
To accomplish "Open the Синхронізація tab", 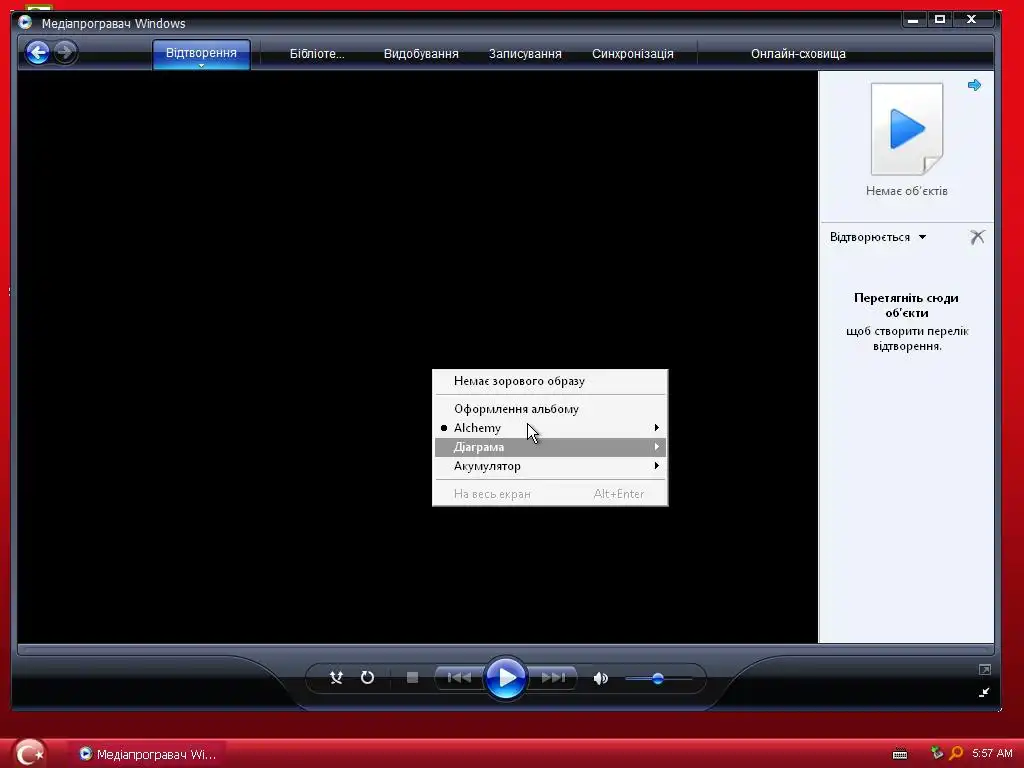I will (633, 54).
